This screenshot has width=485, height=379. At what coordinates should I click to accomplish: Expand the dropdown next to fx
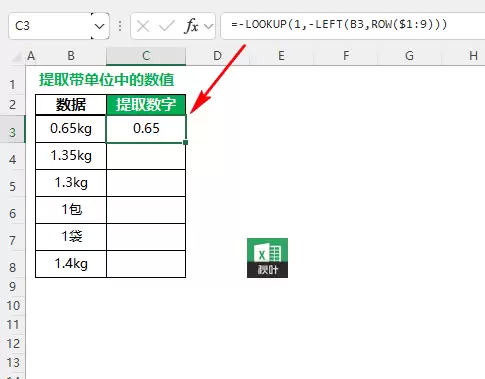209,26
